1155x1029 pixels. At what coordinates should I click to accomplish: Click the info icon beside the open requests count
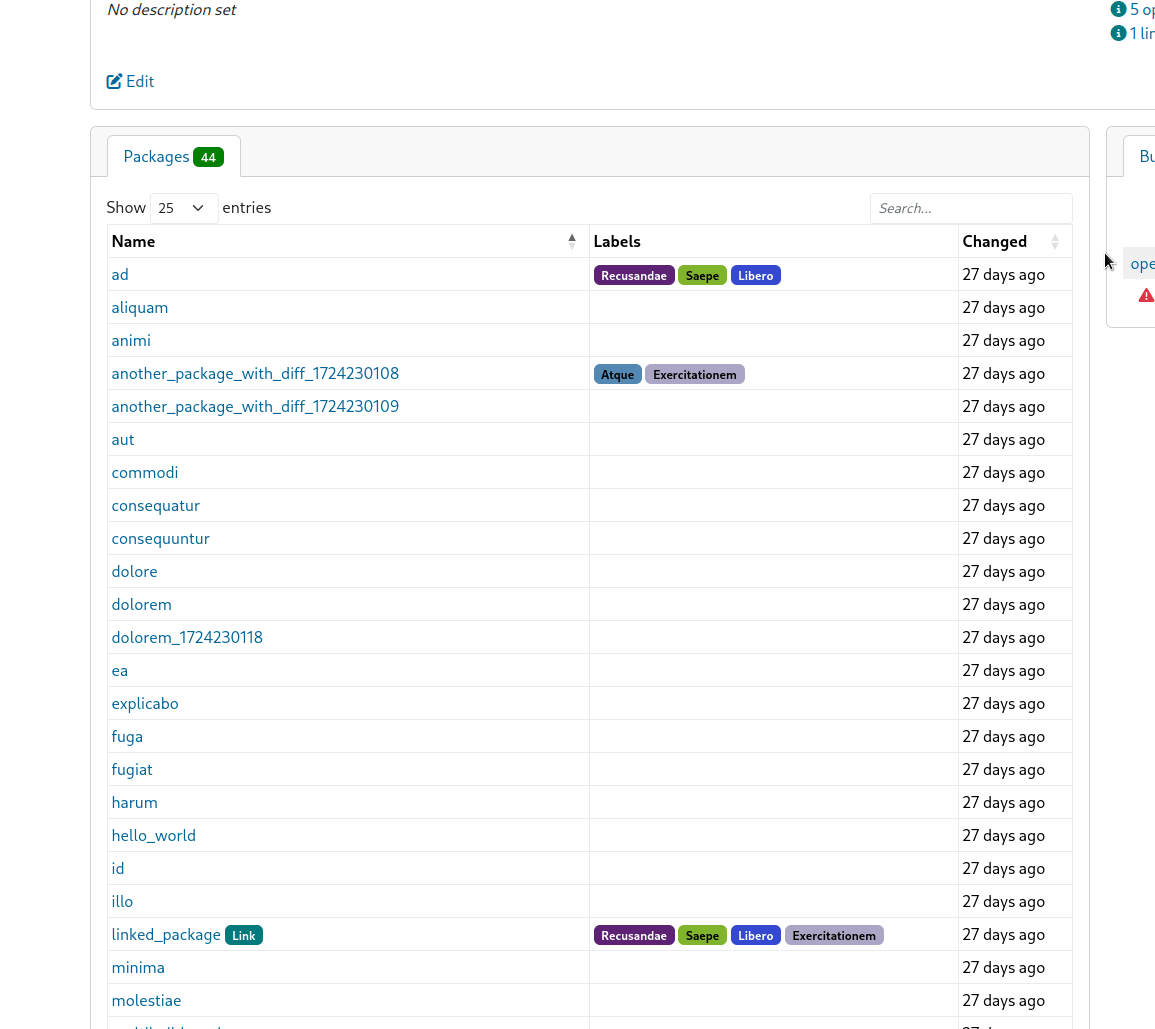pyautogui.click(x=1118, y=9)
